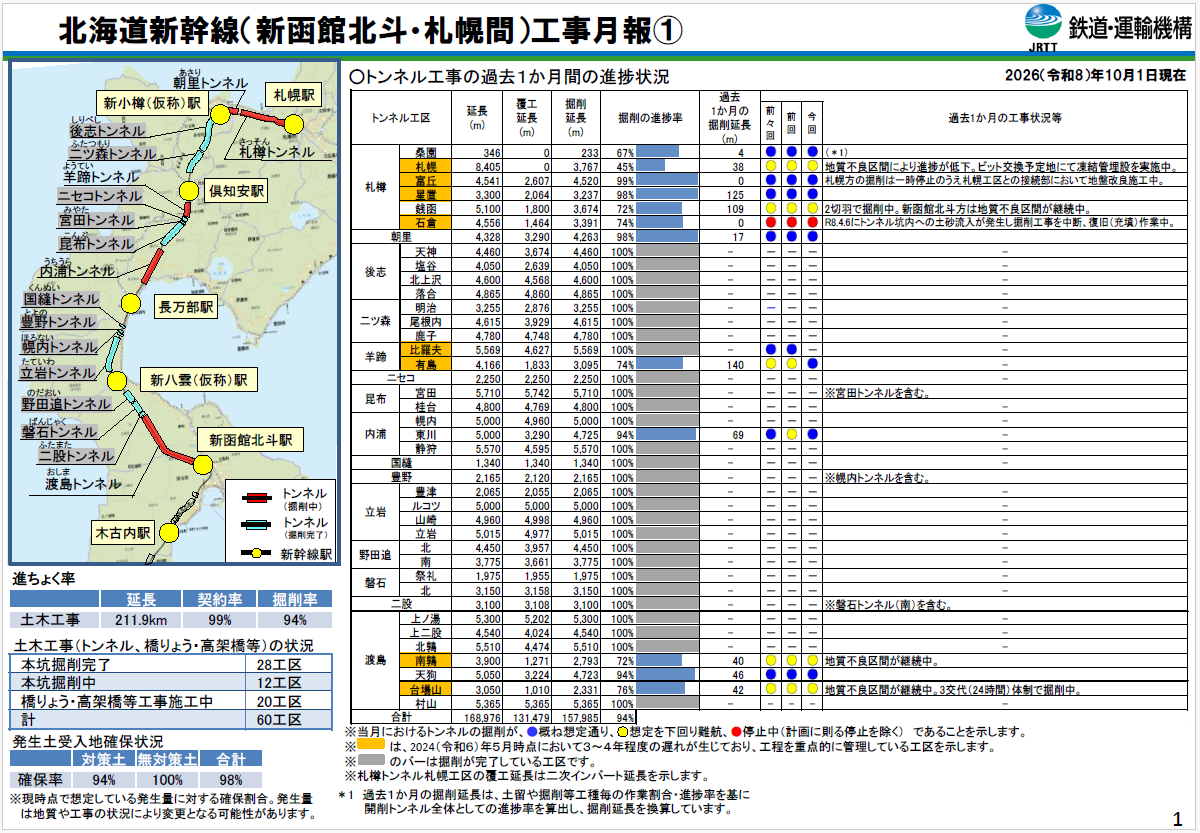This screenshot has height=833, width=1200.
Task: Click the cyan 掘削完了 tunnel legend symbol
Action: (x=256, y=523)
